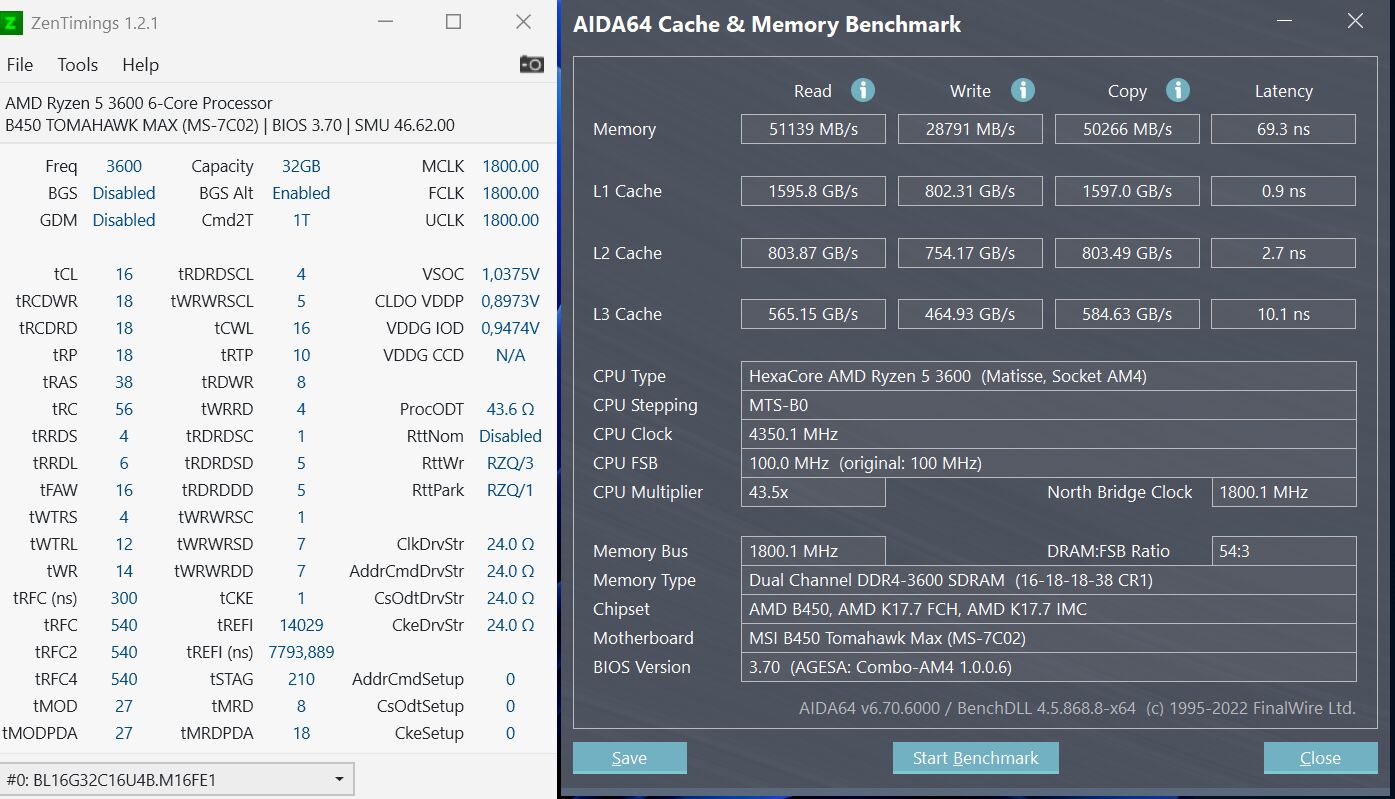Click the Memory Read value 51139 MB/s

pos(813,129)
